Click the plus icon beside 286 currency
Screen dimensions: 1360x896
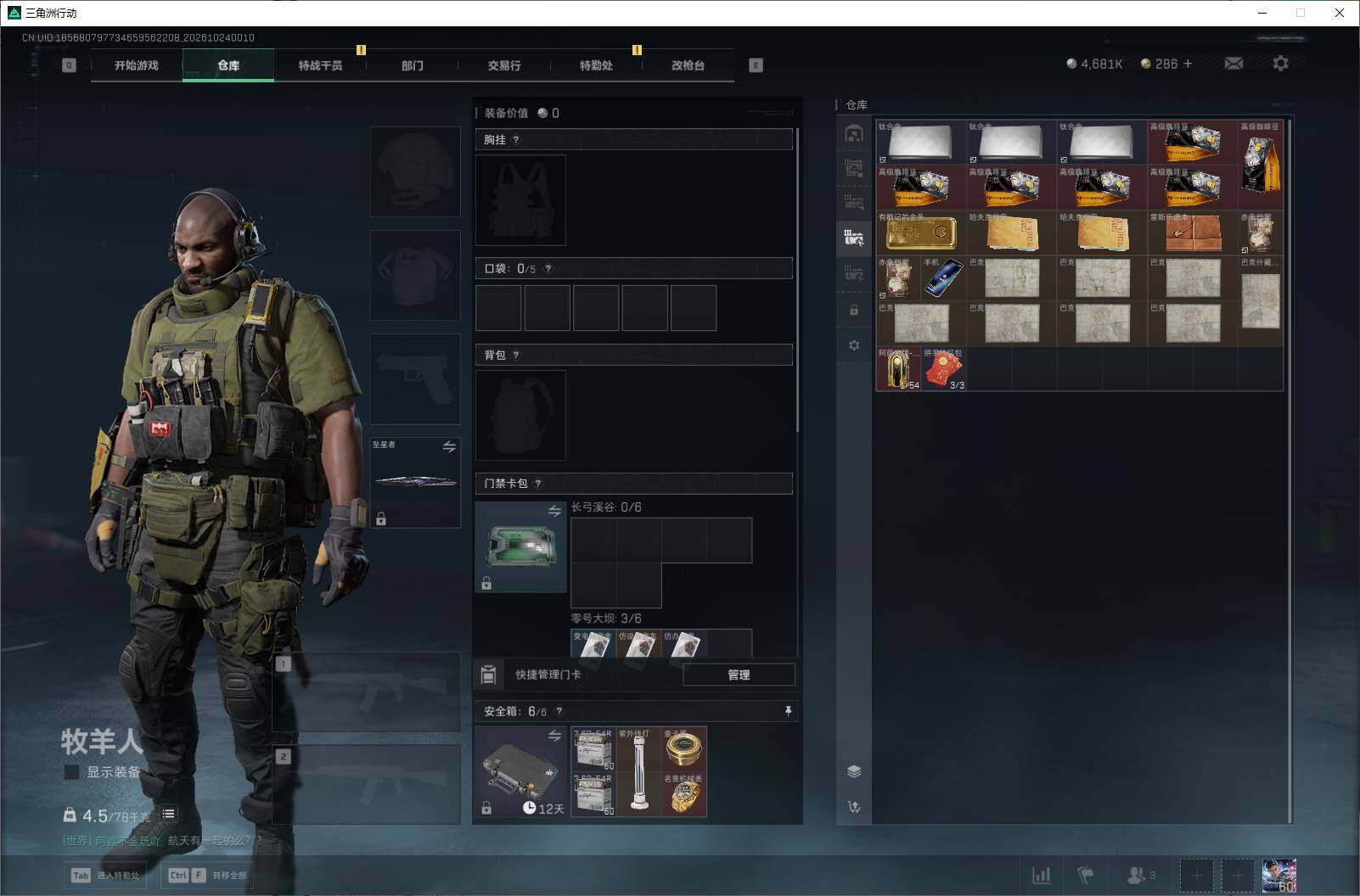coord(1188,64)
